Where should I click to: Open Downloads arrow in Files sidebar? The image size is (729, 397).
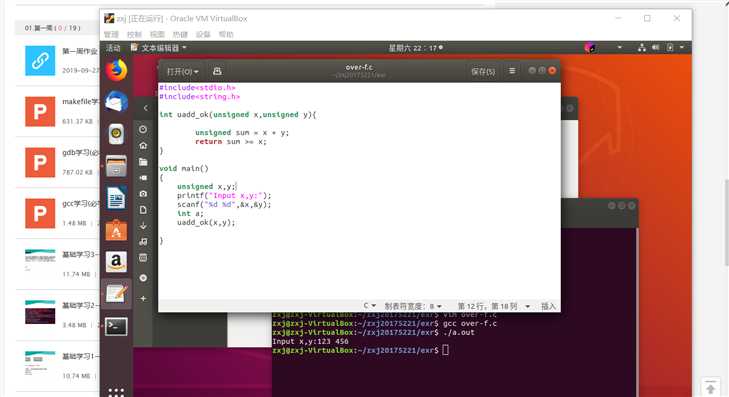pyautogui.click(x=143, y=226)
